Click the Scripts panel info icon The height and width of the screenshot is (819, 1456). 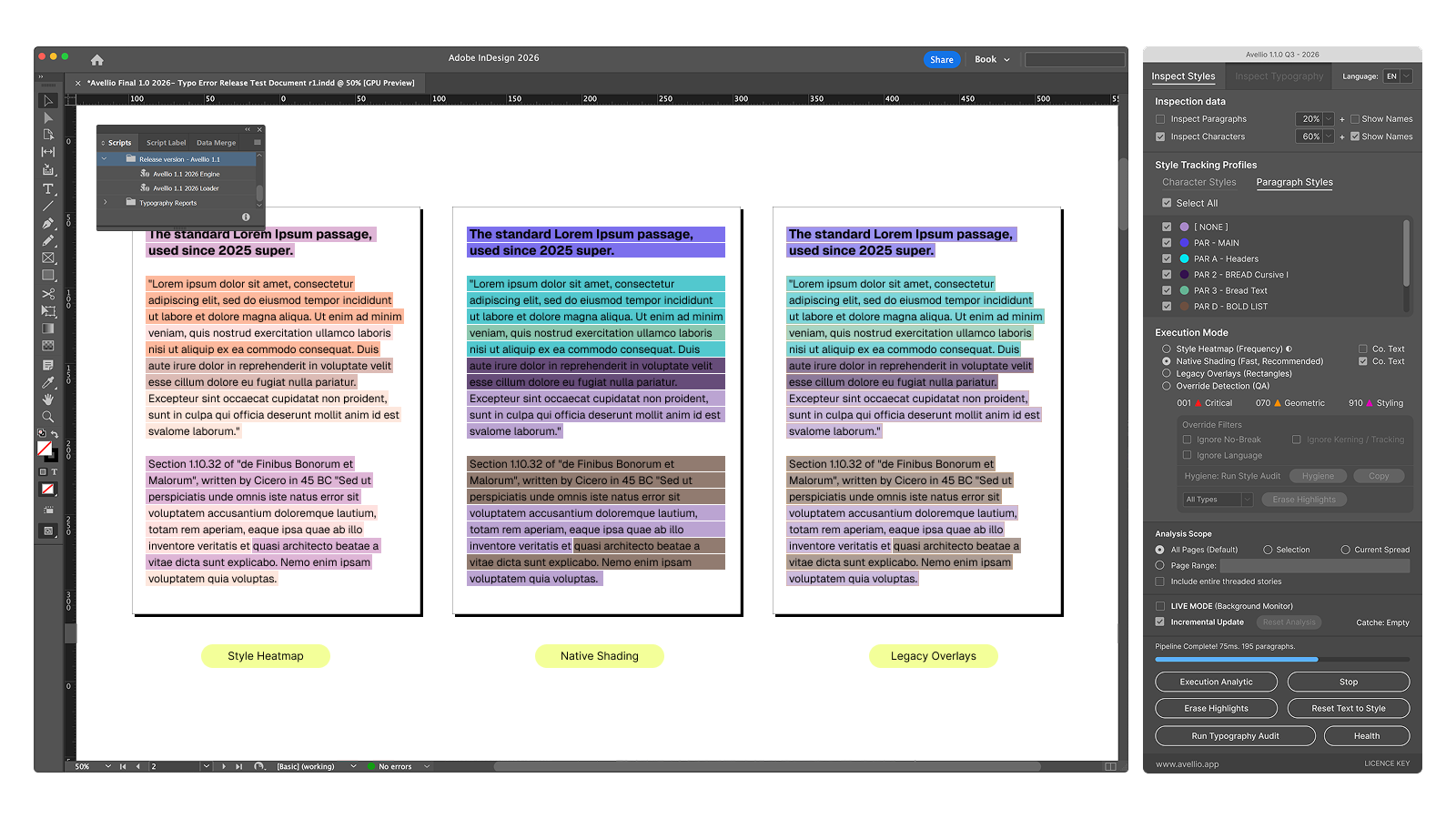coord(246,217)
